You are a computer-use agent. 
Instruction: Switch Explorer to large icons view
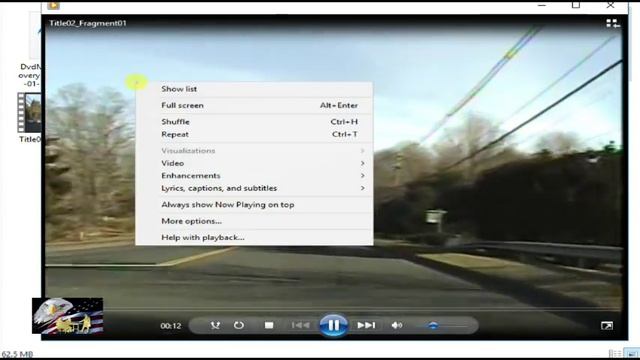pos(632,353)
